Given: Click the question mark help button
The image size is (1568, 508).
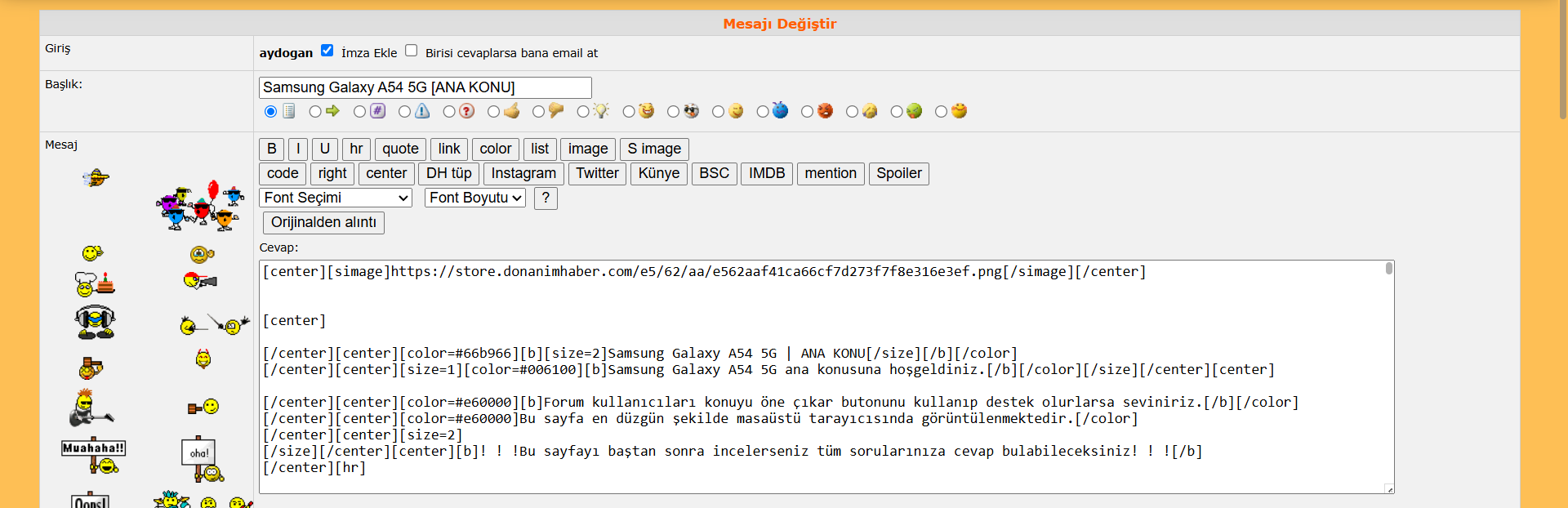Looking at the screenshot, I should pyautogui.click(x=546, y=198).
